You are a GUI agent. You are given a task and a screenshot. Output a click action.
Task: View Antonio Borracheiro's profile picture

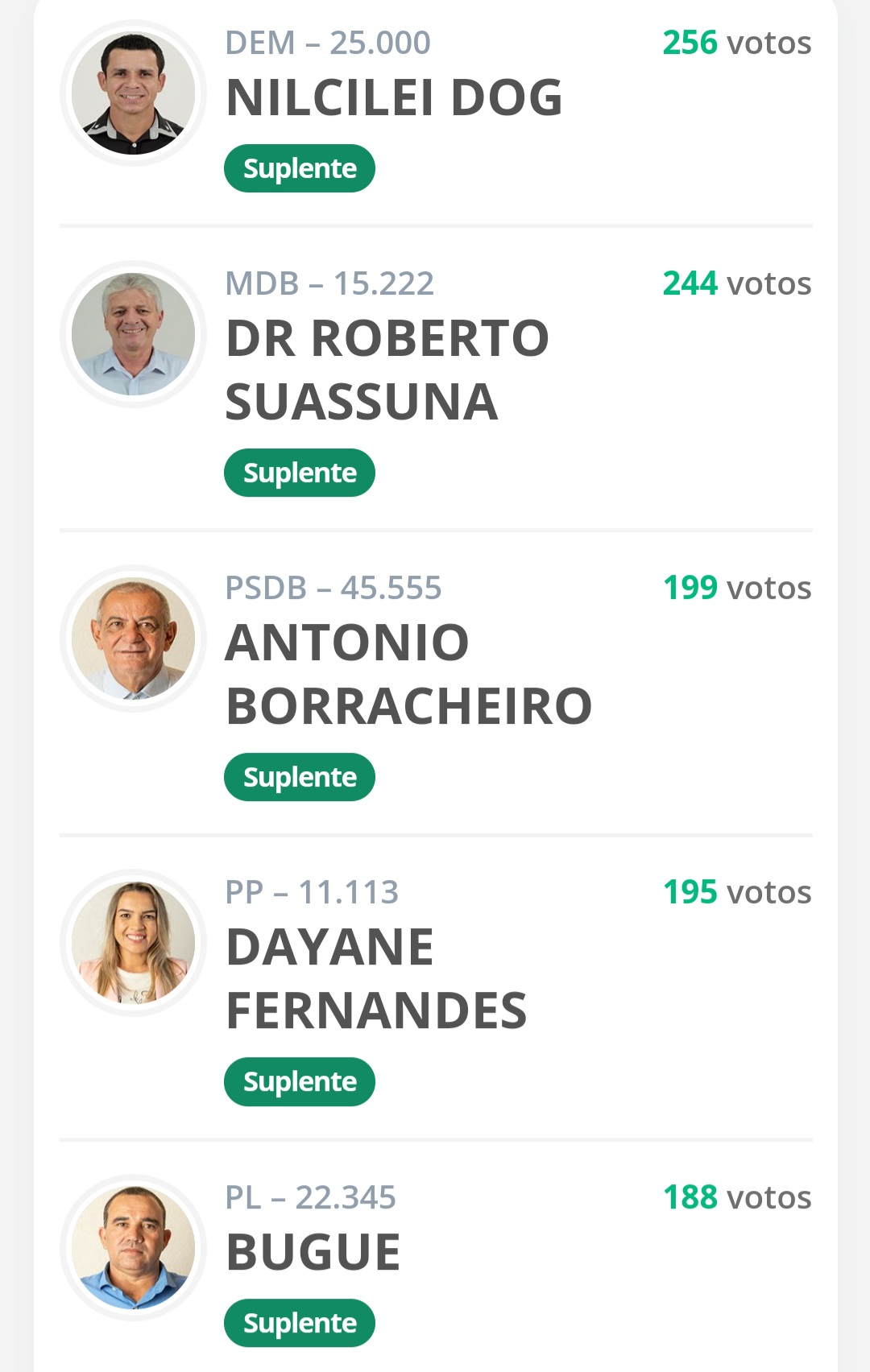point(133,638)
